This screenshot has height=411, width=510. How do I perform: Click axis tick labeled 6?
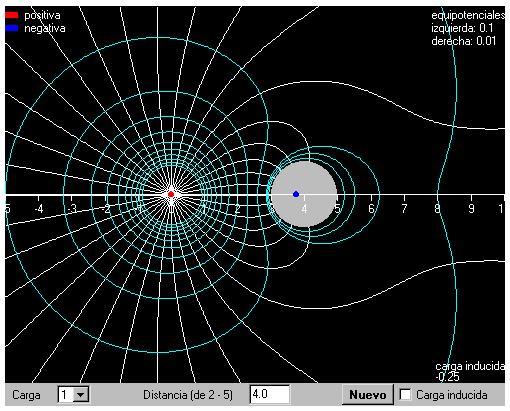pos(371,209)
